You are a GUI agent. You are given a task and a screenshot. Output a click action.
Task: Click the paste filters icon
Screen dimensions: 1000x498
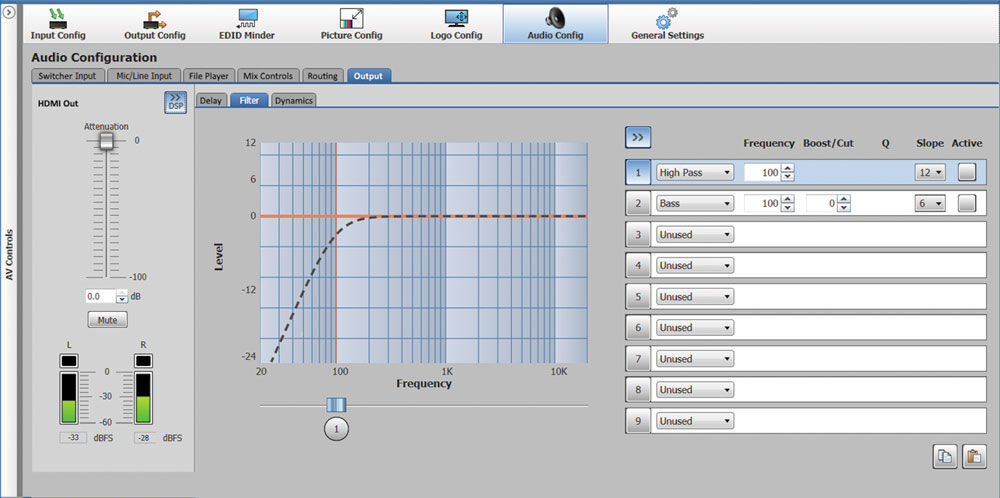[973, 457]
